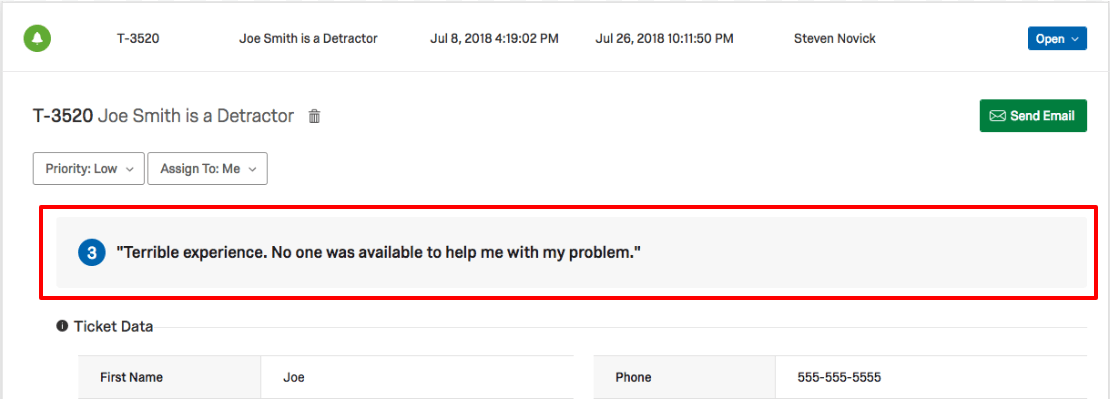Click the First Name value Joe
Viewport: 1110px width, 399px height.
tap(294, 377)
